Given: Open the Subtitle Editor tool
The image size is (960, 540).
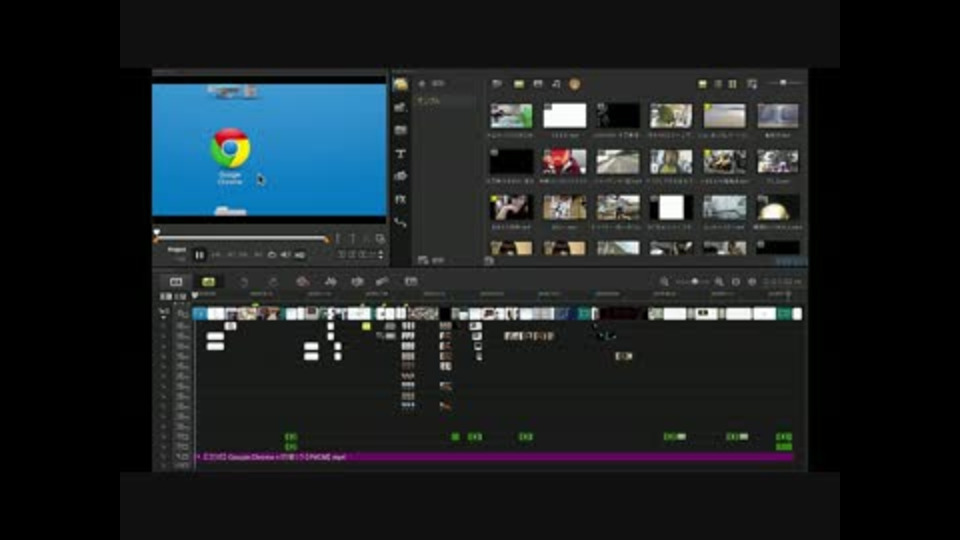Looking at the screenshot, I should (411, 282).
